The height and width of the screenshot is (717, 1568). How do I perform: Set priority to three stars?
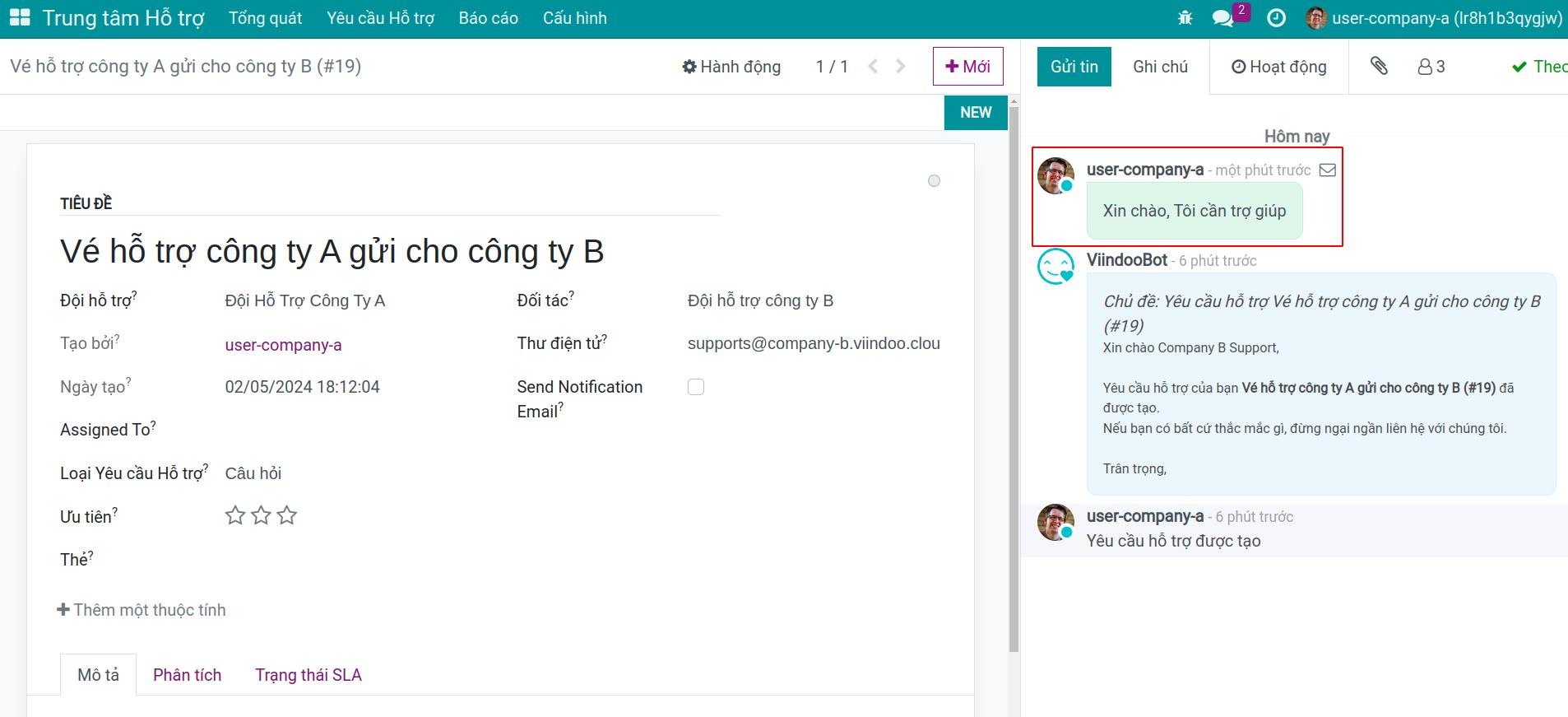click(x=286, y=515)
